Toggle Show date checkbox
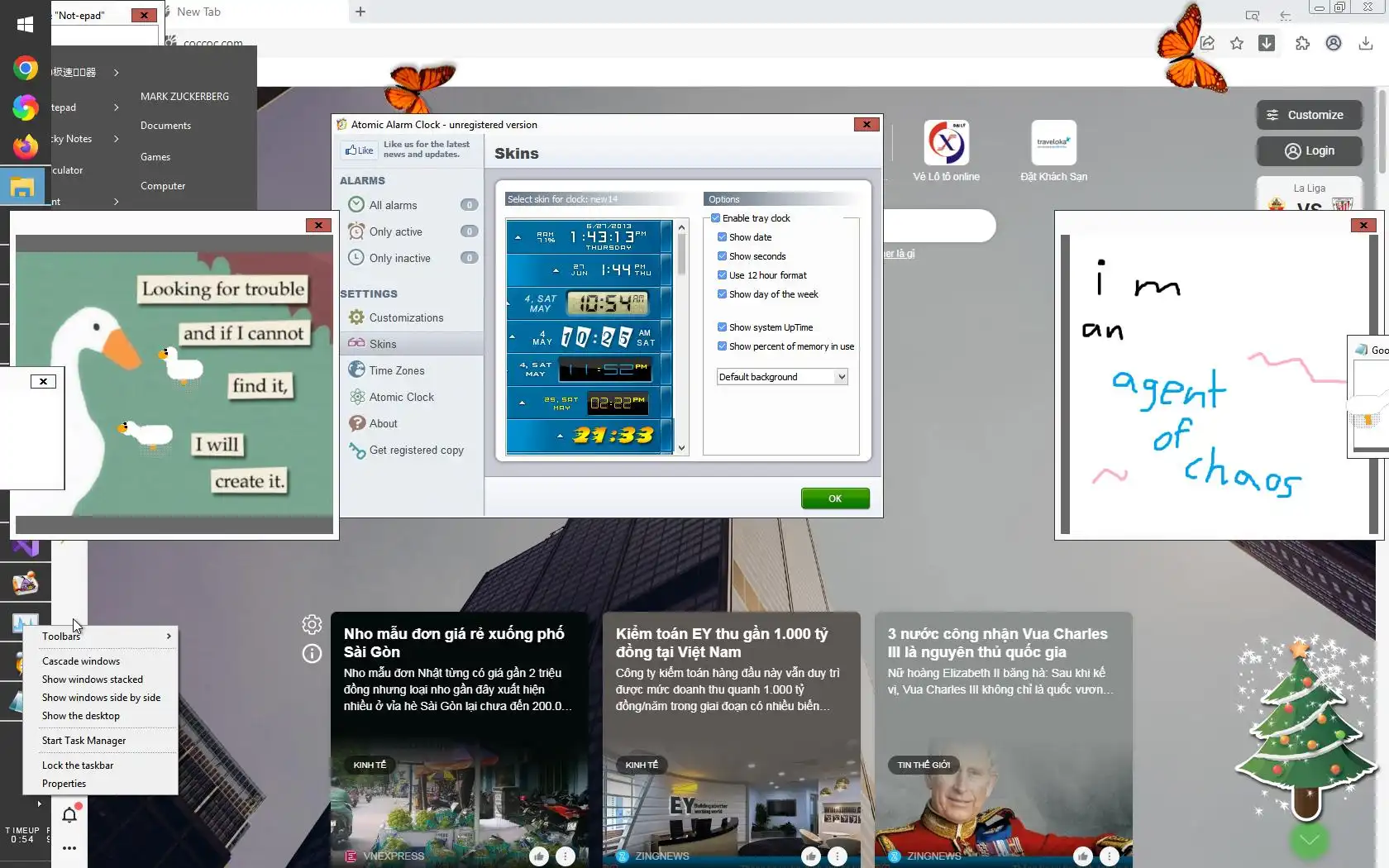This screenshot has width=1389, height=868. point(723,237)
